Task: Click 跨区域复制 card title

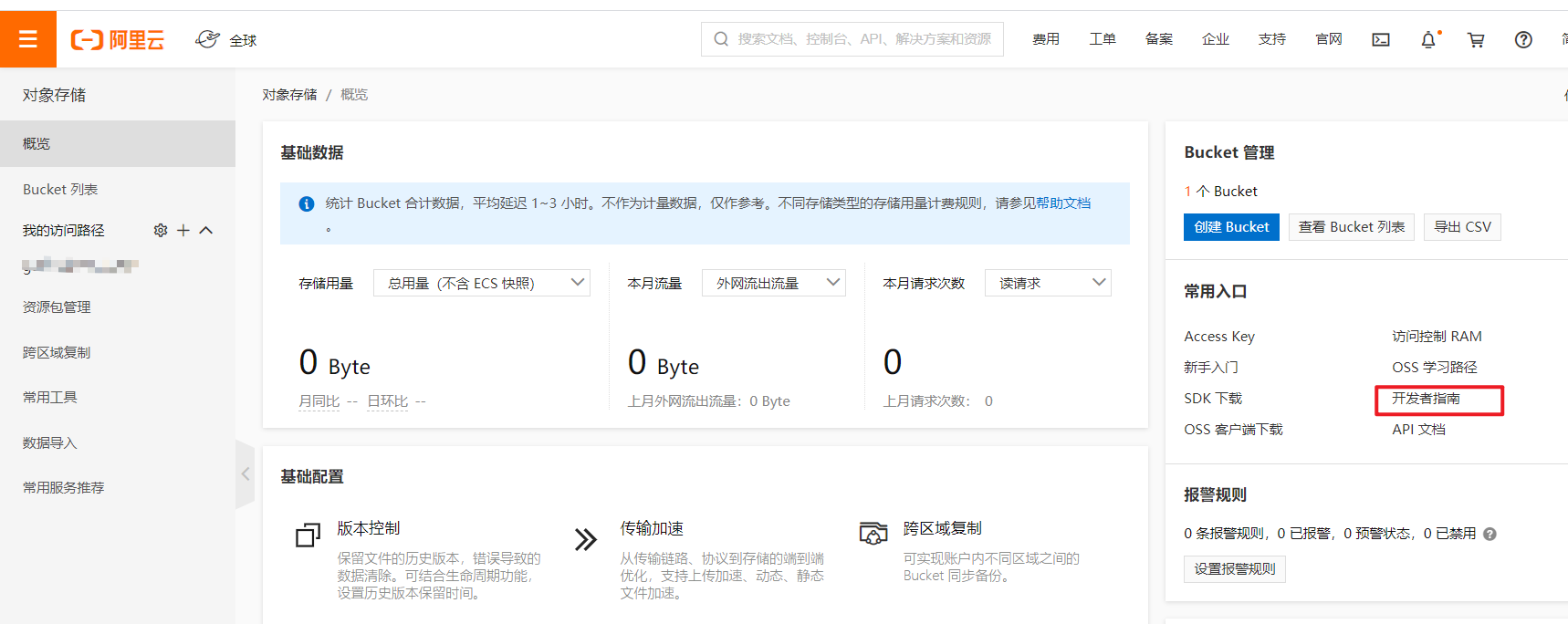Action: click(x=943, y=528)
